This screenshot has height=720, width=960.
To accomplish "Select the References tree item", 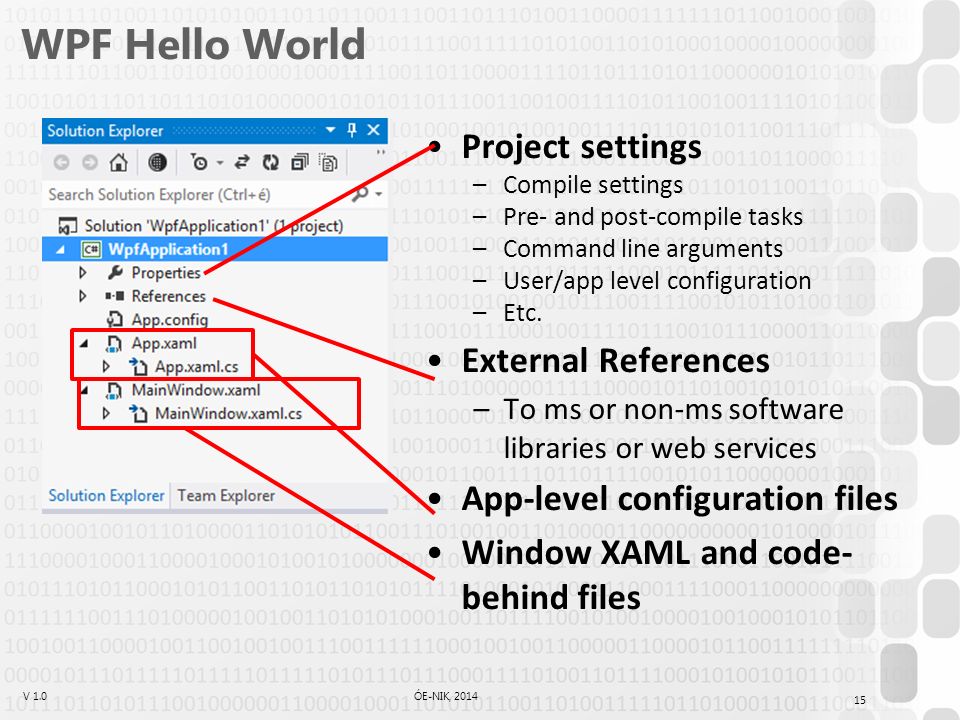I will click(168, 296).
